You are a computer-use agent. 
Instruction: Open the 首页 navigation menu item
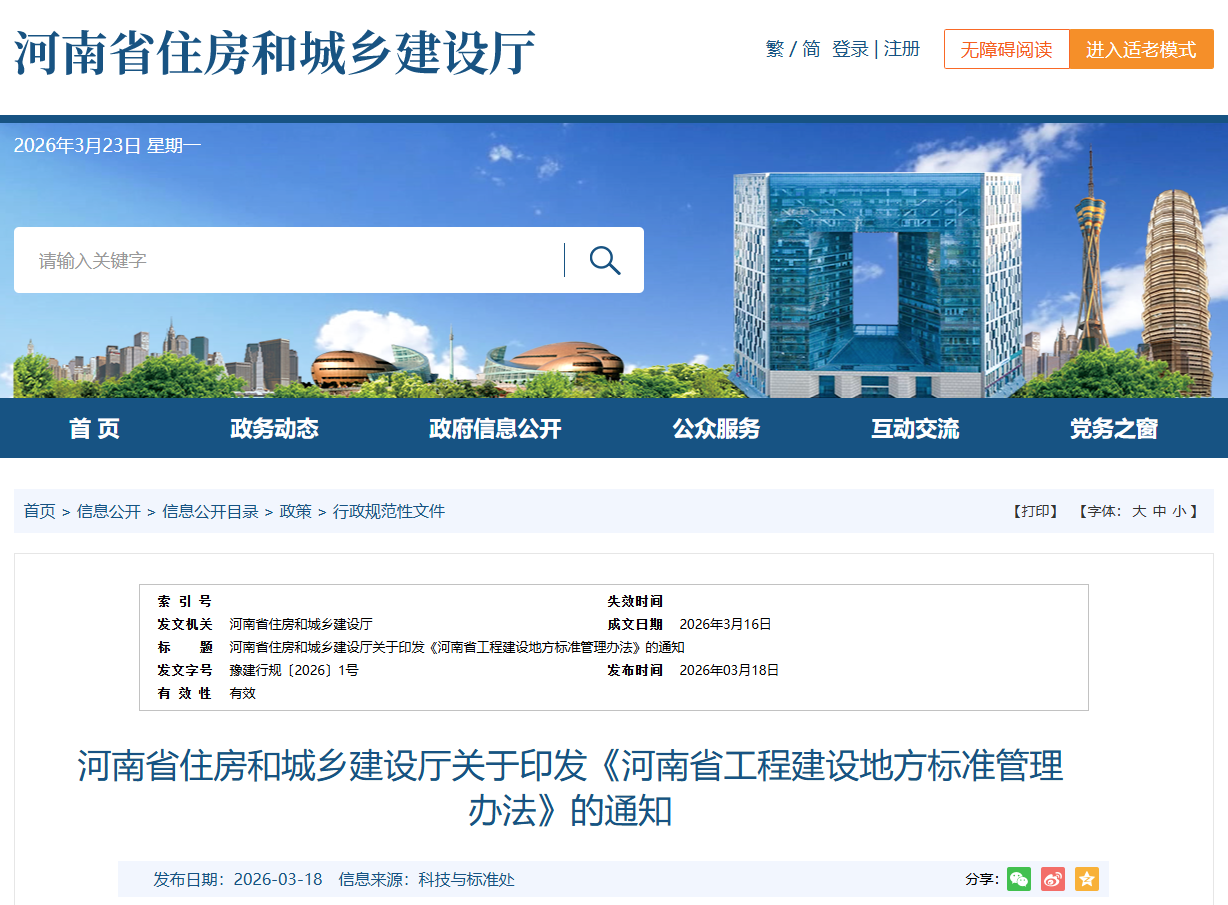tap(93, 428)
